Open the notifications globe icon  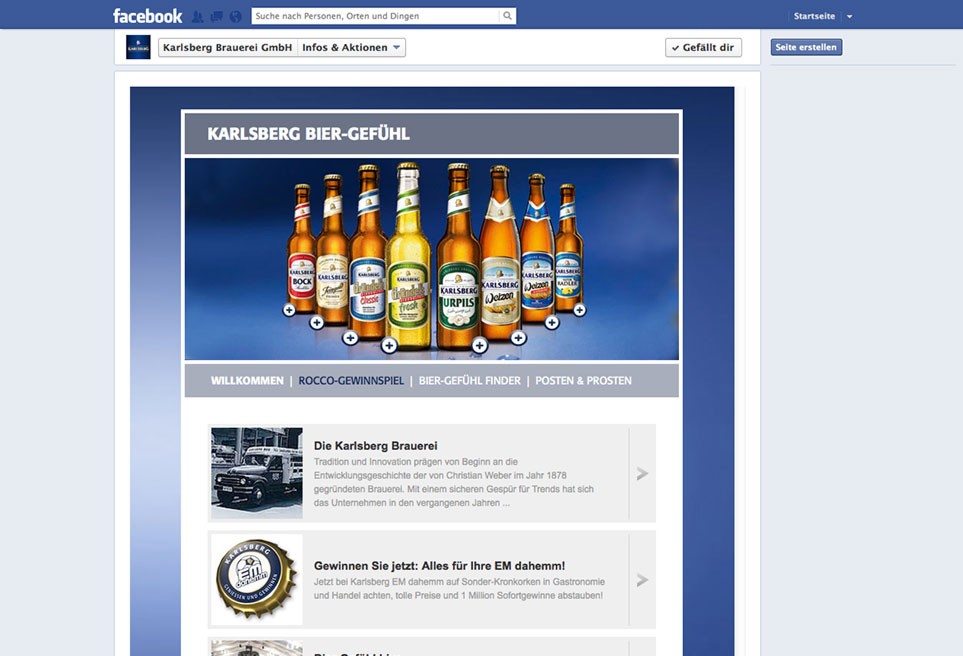(235, 17)
